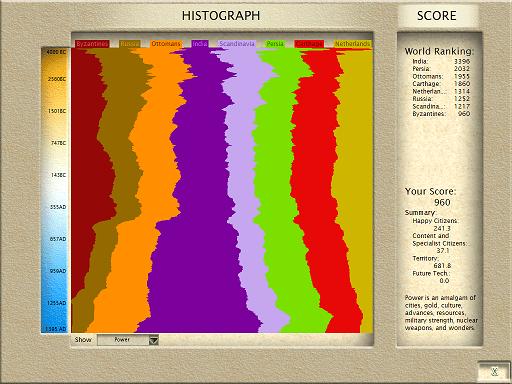The height and width of the screenshot is (384, 512).
Task: Select the Carthage legend label
Action: click(309, 44)
